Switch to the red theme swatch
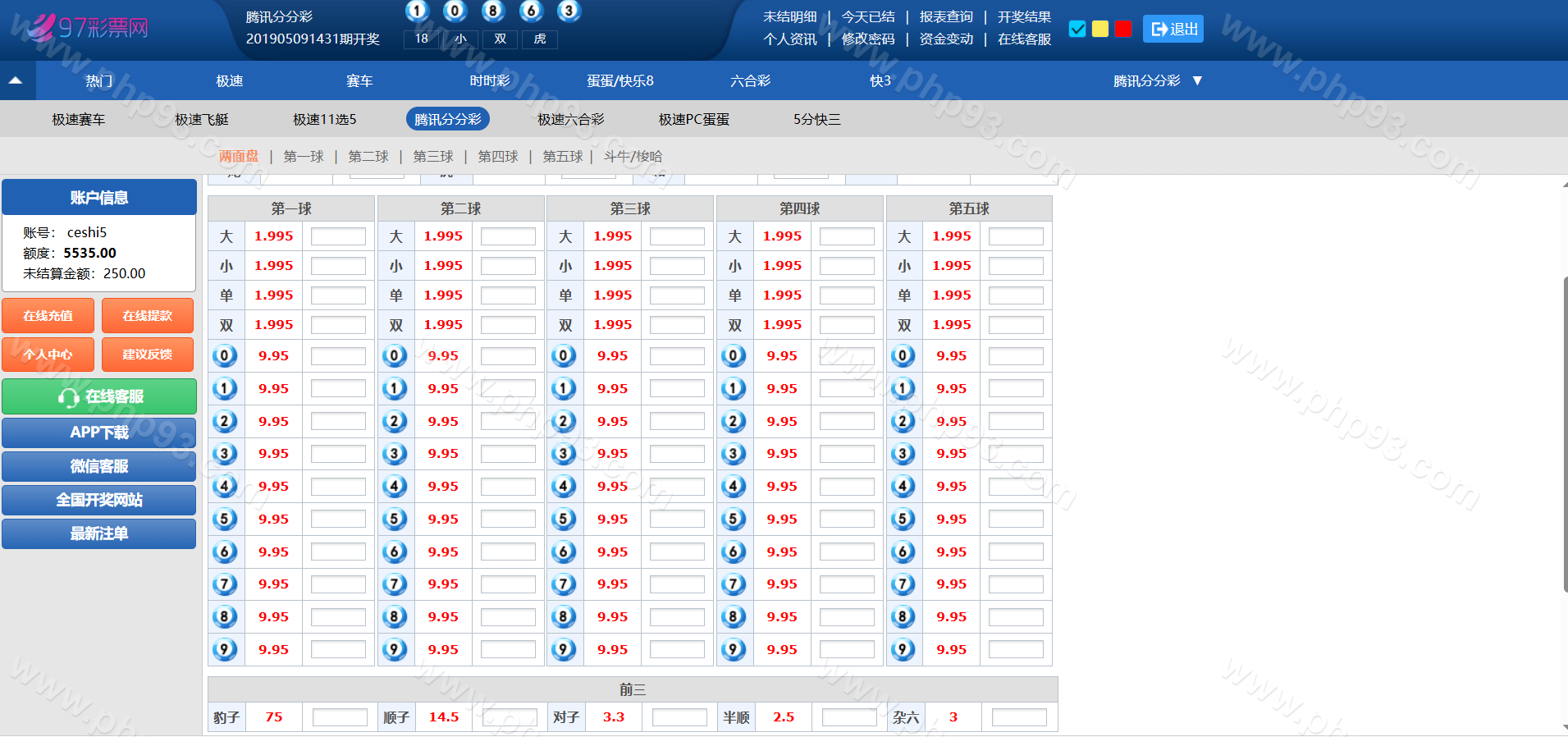This screenshot has width=1568, height=737. (x=1123, y=29)
